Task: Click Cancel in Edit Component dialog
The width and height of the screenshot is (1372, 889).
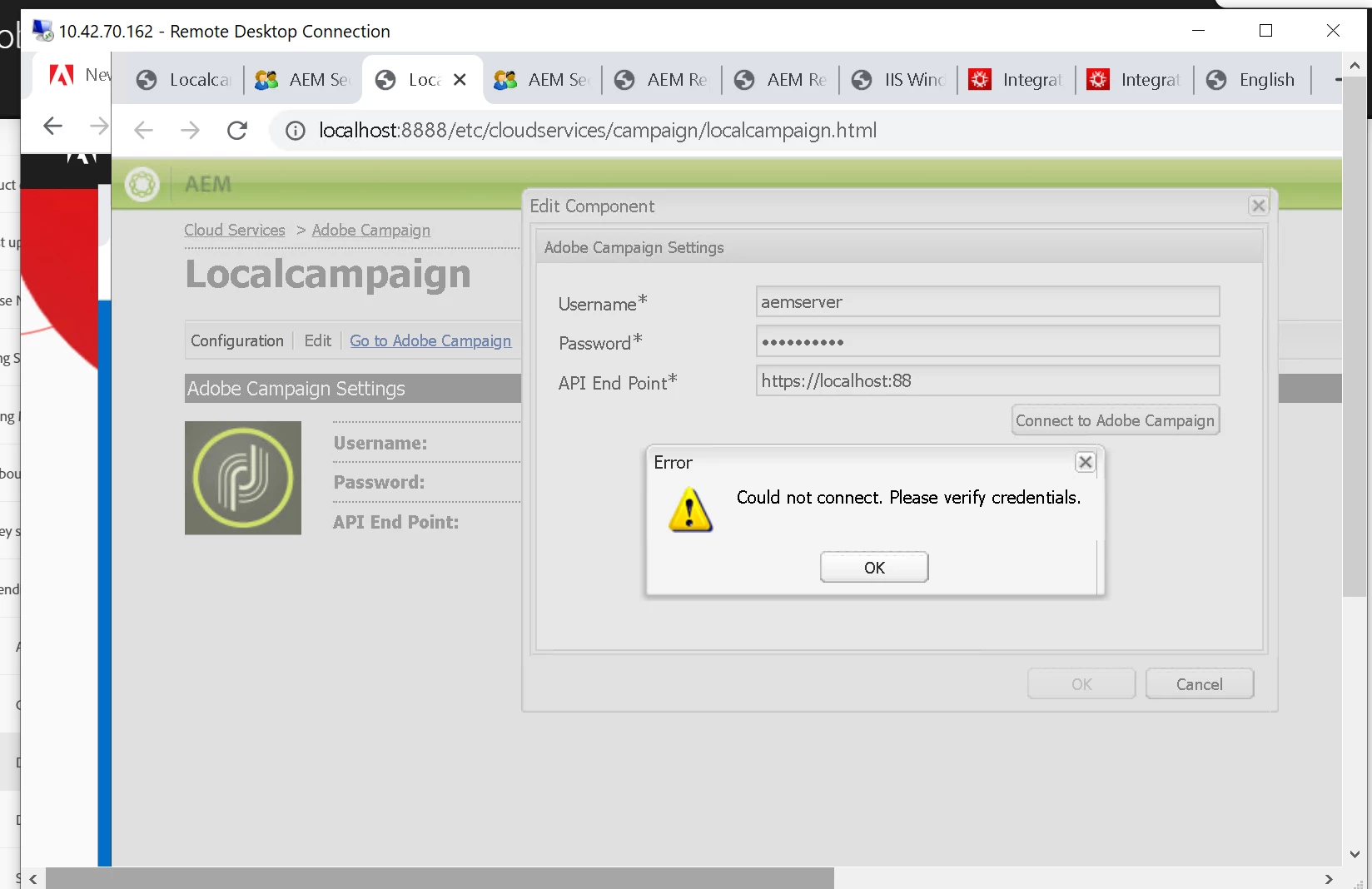Action: pos(1200,684)
